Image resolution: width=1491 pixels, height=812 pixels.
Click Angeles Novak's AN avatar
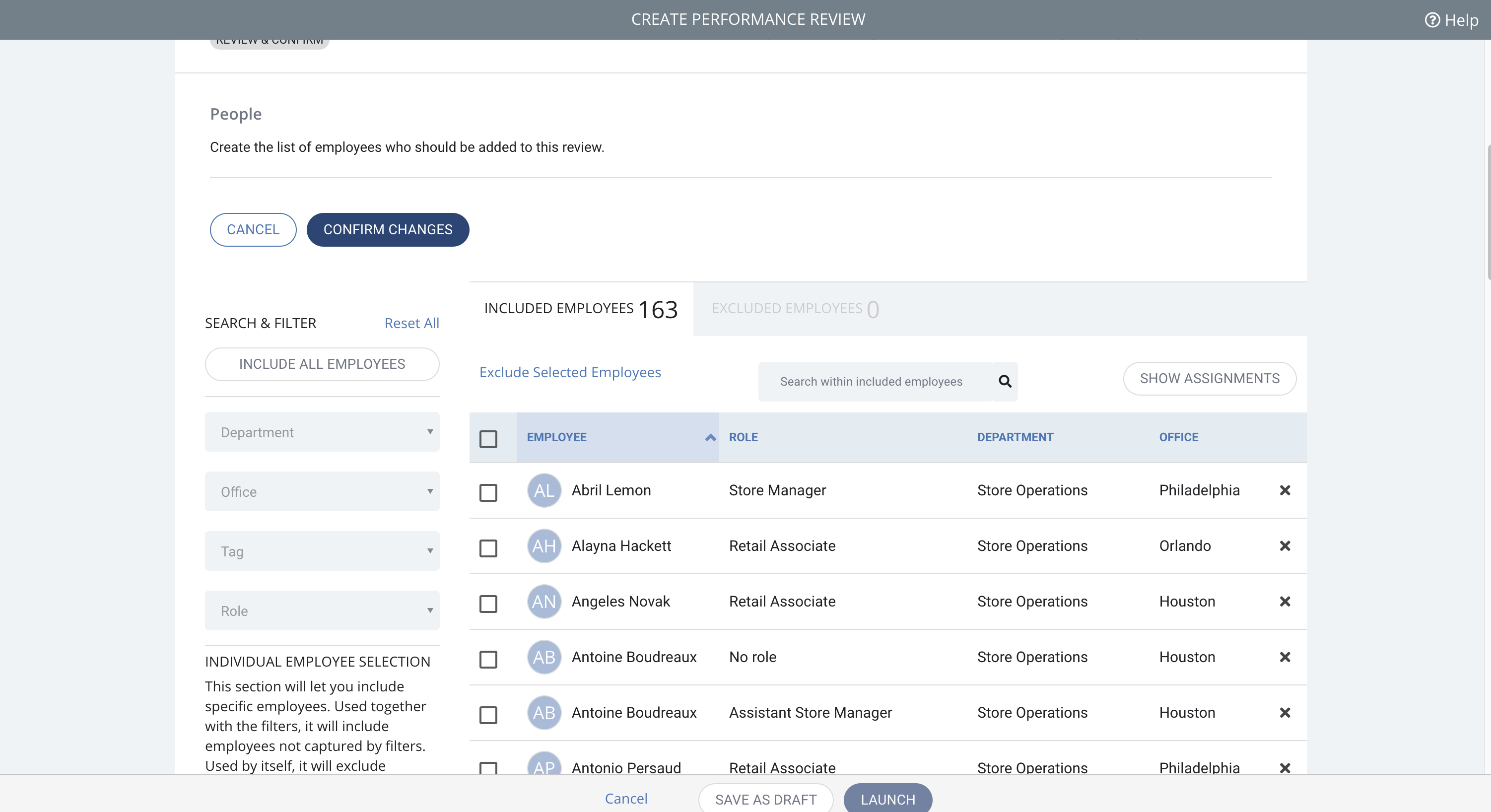tap(544, 602)
